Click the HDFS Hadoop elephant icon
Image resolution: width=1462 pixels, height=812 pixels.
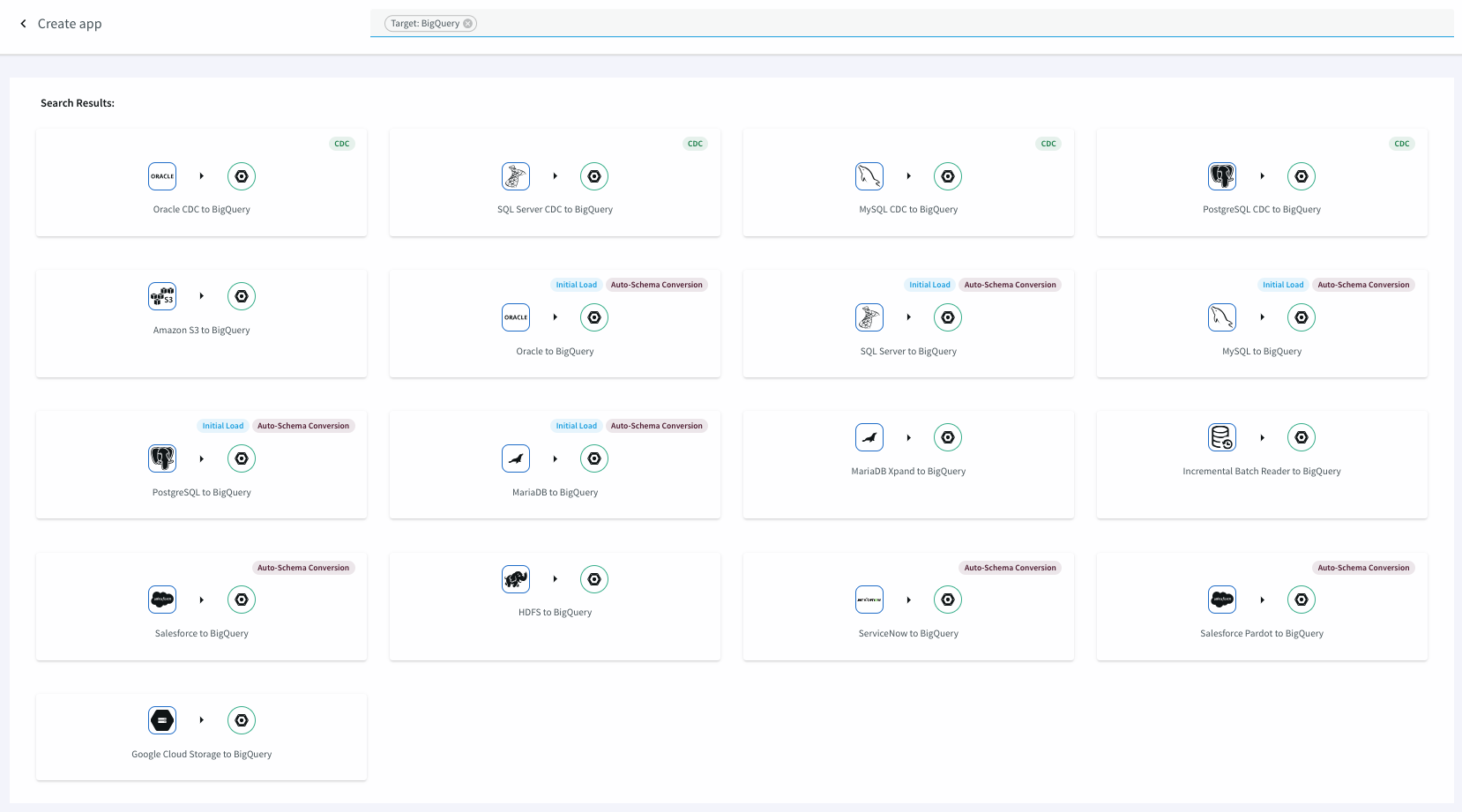tap(516, 579)
